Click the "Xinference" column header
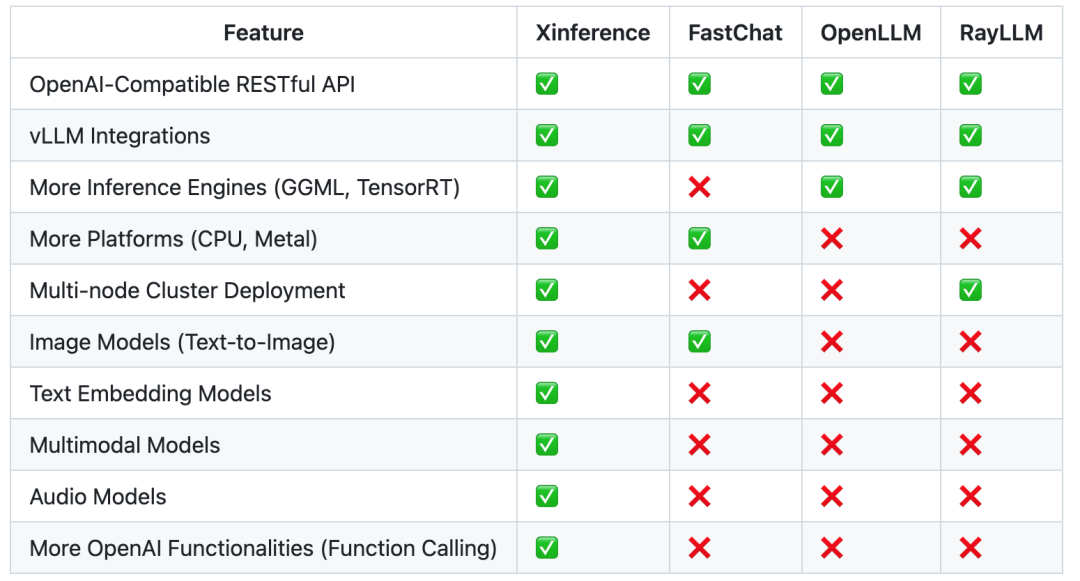This screenshot has height=581, width=1080. point(592,32)
